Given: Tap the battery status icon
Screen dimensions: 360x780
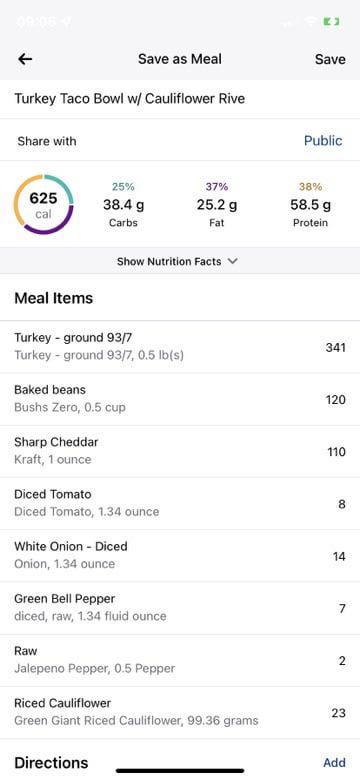Looking at the screenshot, I should click(x=332, y=22).
